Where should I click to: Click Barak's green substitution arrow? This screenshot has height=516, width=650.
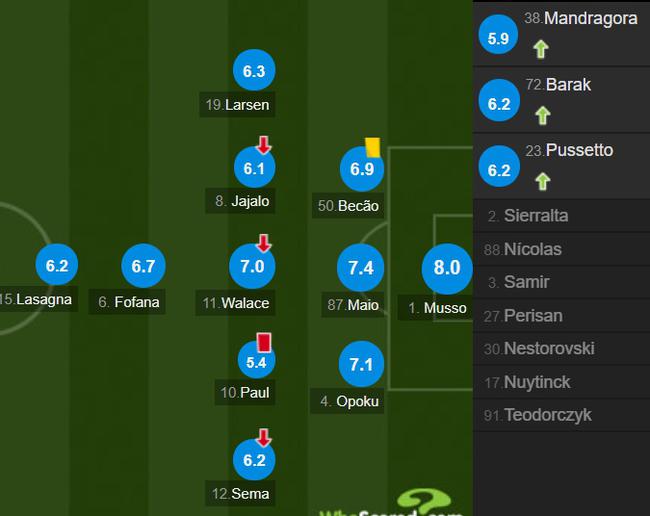click(542, 115)
